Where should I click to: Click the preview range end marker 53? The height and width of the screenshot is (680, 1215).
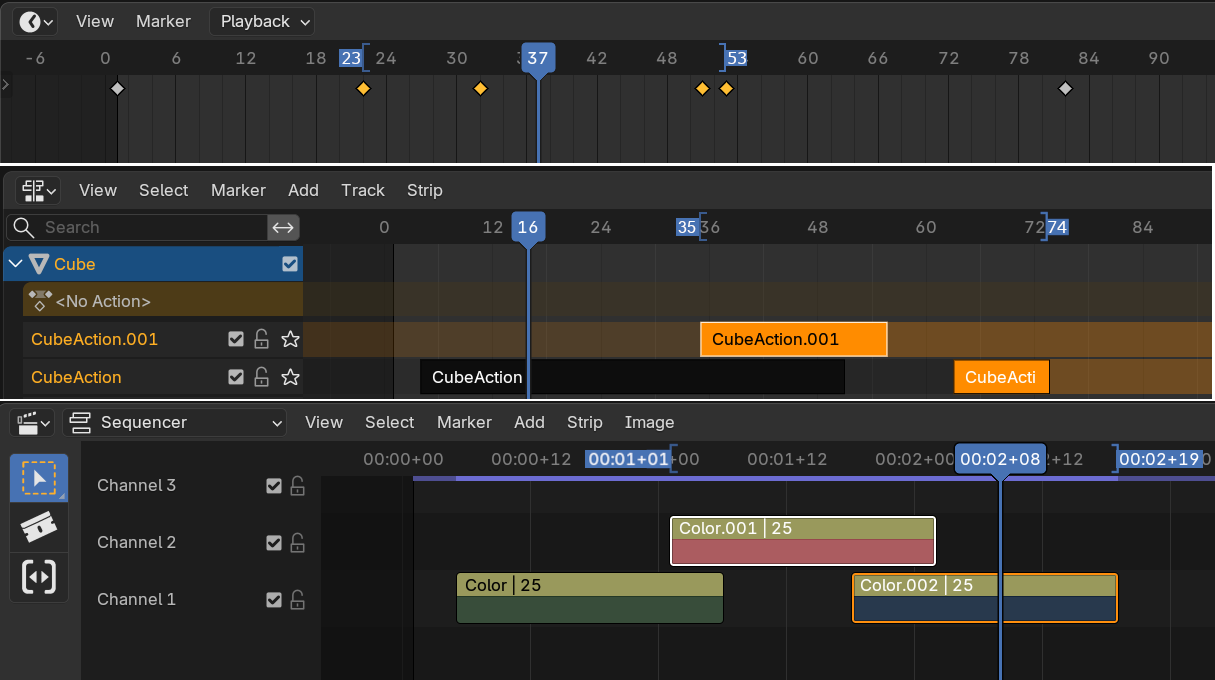pos(736,58)
